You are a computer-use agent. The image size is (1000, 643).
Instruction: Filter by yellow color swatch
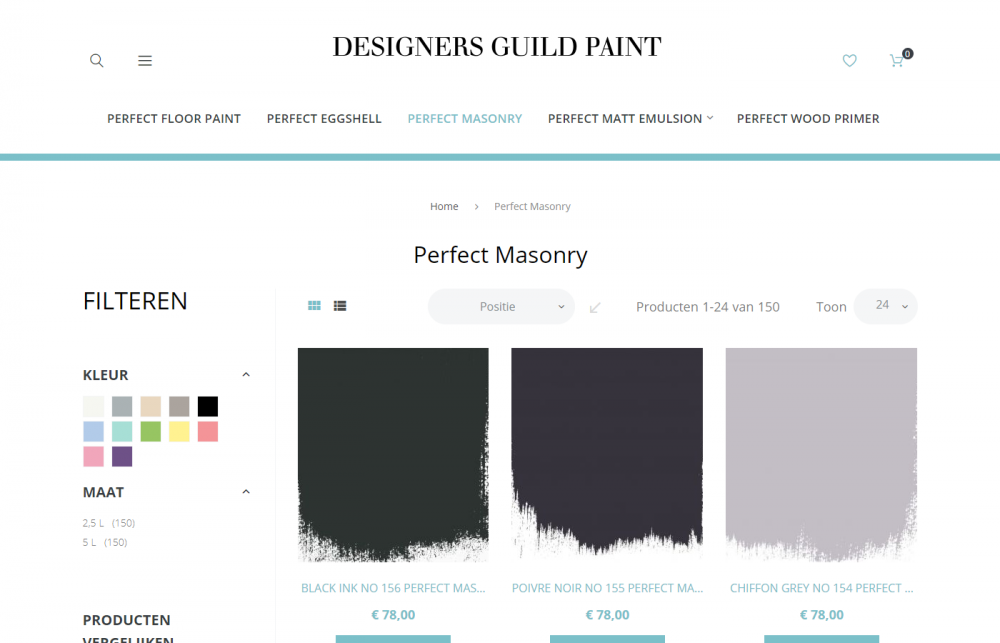179,431
